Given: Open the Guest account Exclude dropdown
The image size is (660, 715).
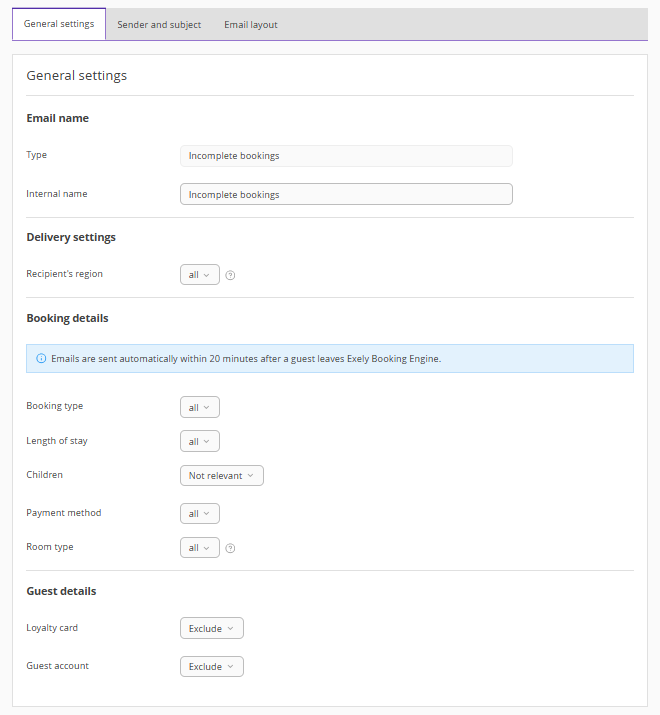Looking at the screenshot, I should [211, 666].
